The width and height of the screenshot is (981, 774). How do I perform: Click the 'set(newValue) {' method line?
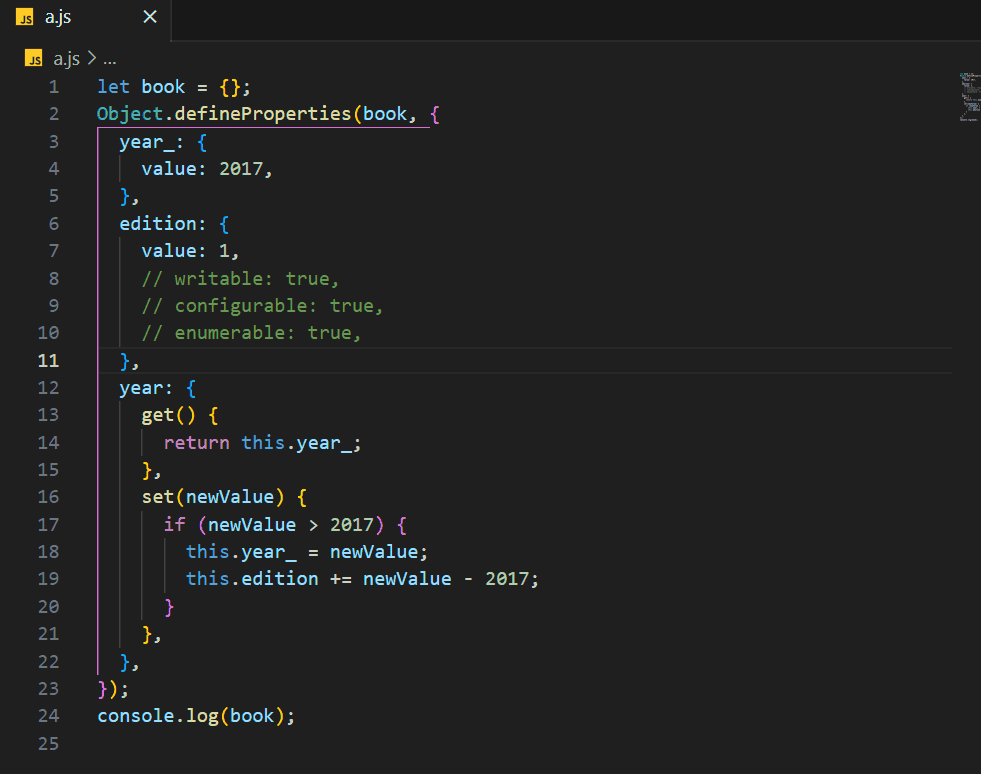[225, 497]
